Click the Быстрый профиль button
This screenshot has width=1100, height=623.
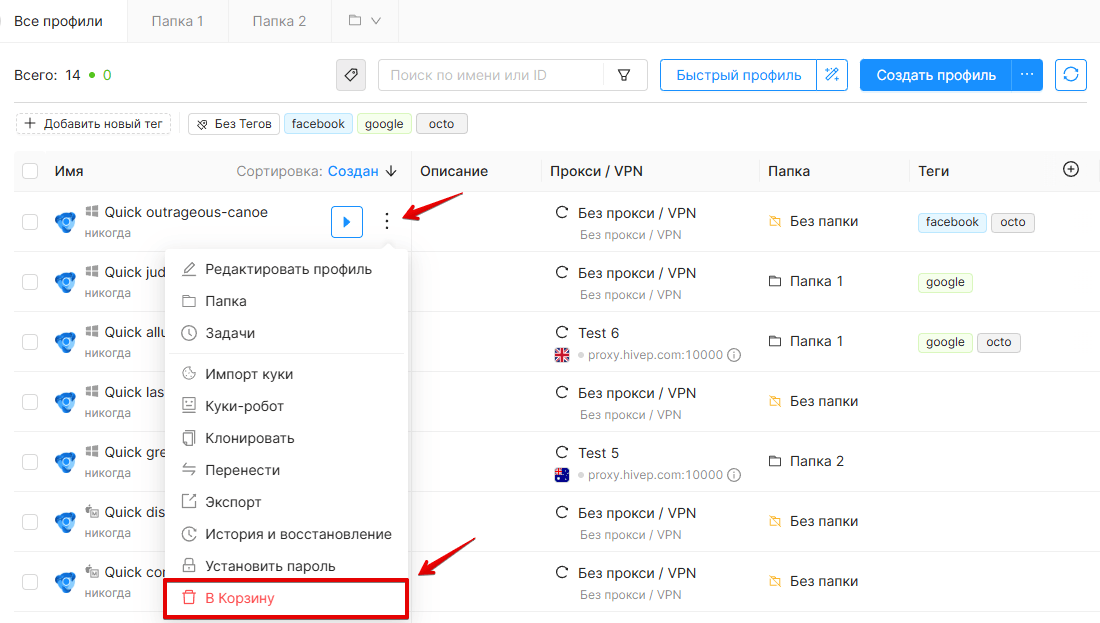coord(738,75)
